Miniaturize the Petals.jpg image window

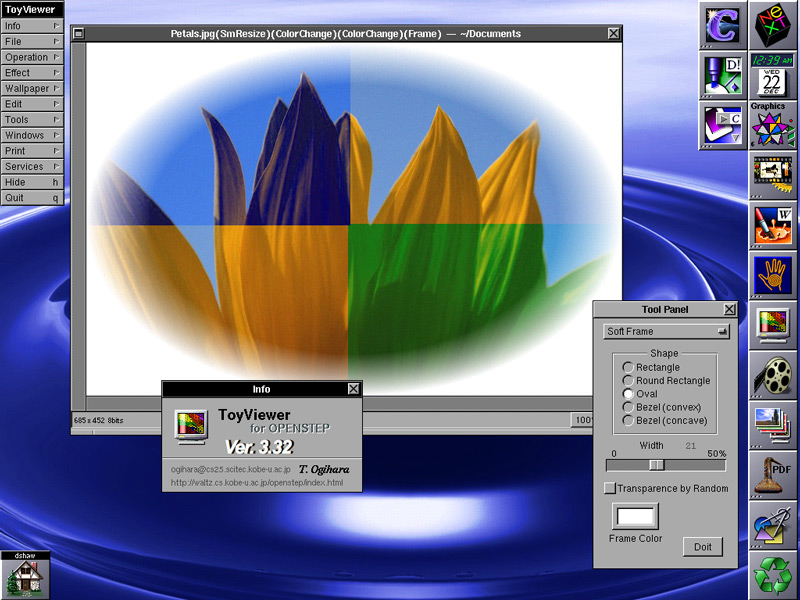79,34
